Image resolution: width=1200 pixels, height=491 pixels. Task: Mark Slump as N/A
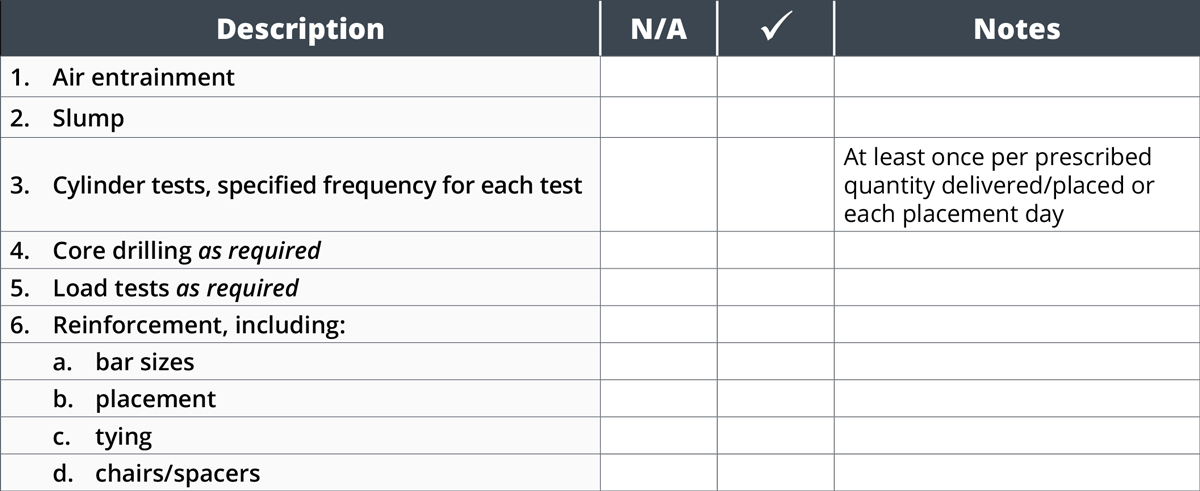click(x=659, y=118)
